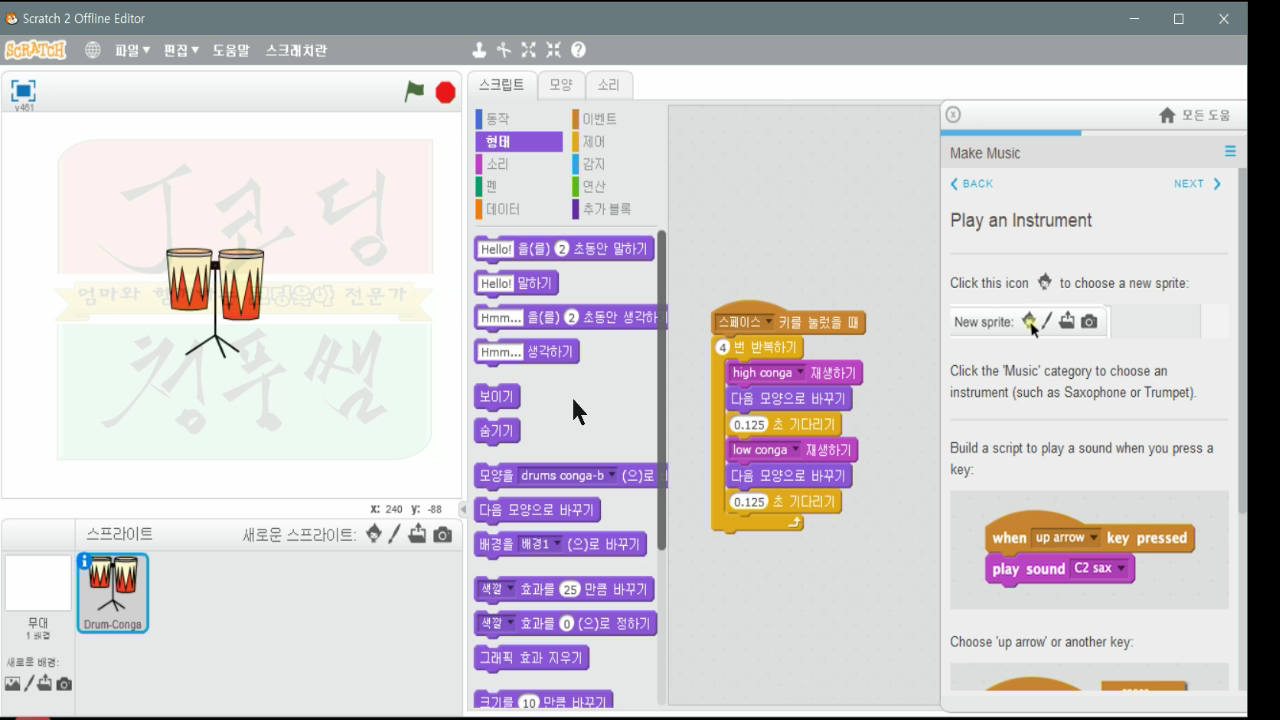The image size is (1280, 720).
Task: Open the 파일 menu
Action: [132, 50]
